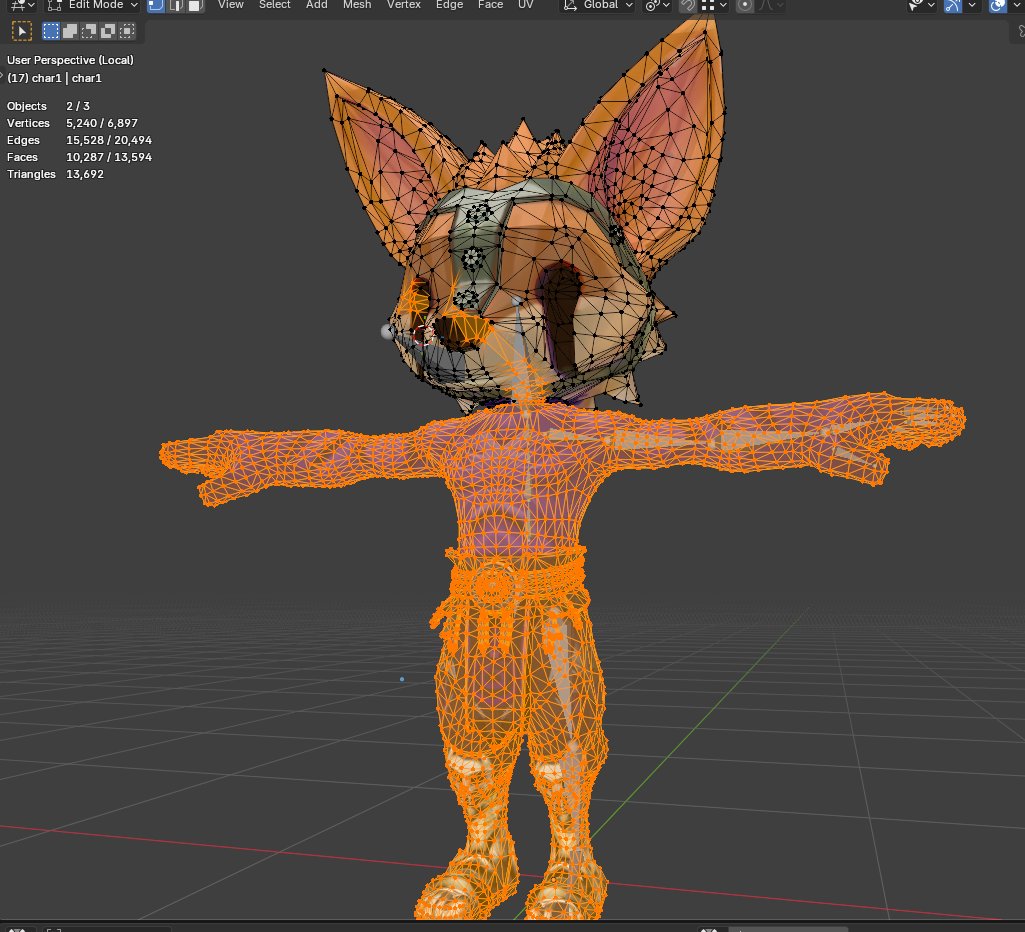Toggle show overlays button

tap(997, 5)
